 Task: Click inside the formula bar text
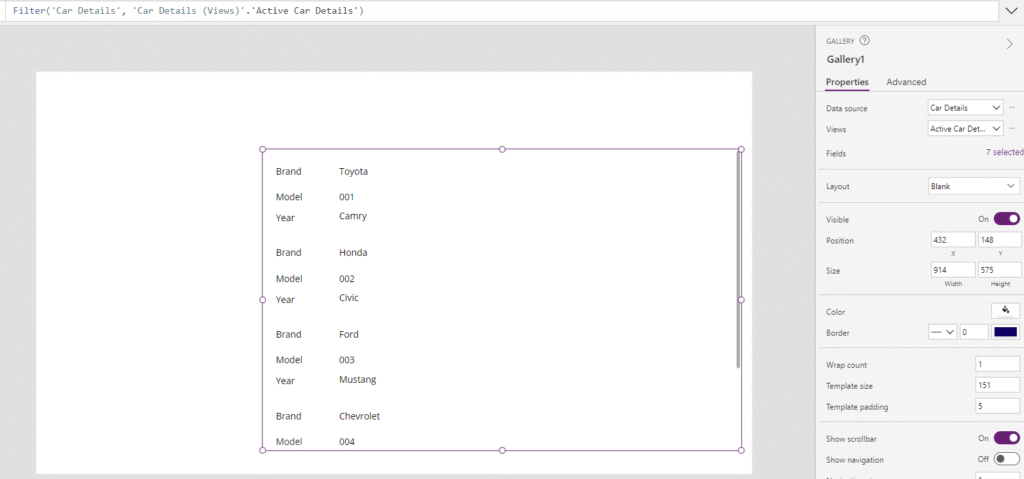[189, 10]
